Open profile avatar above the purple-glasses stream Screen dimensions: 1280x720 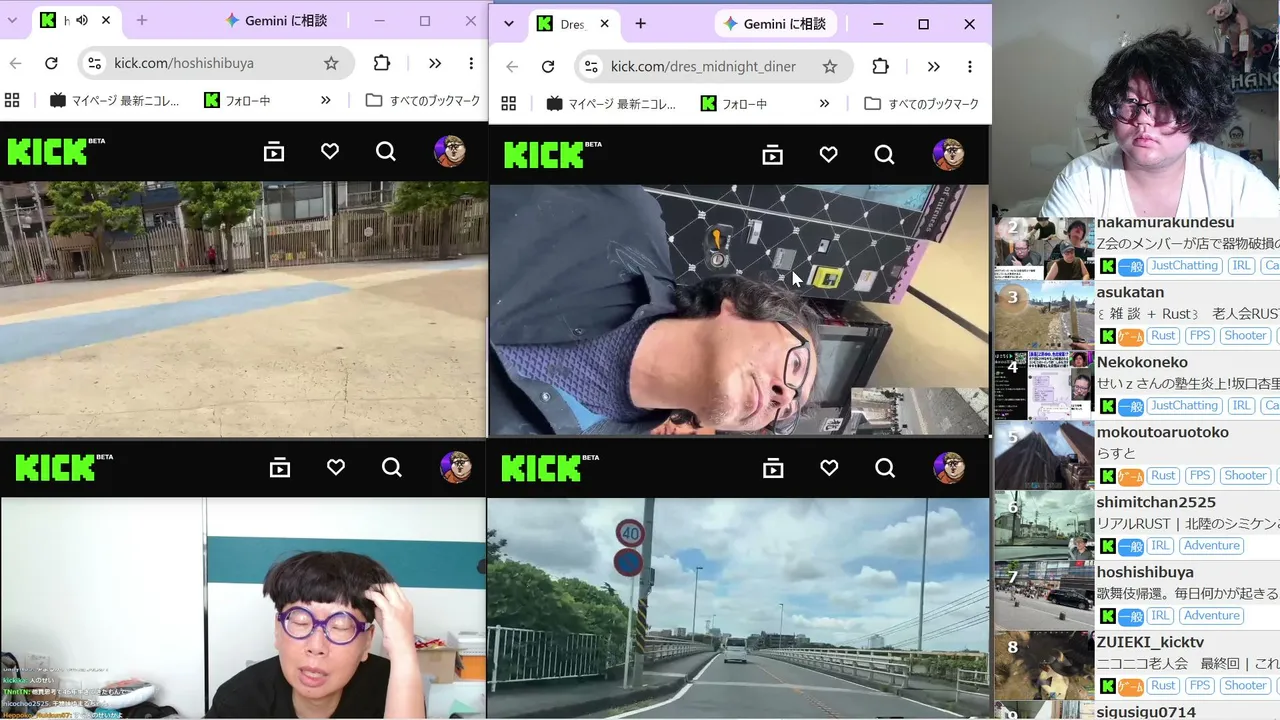456,468
